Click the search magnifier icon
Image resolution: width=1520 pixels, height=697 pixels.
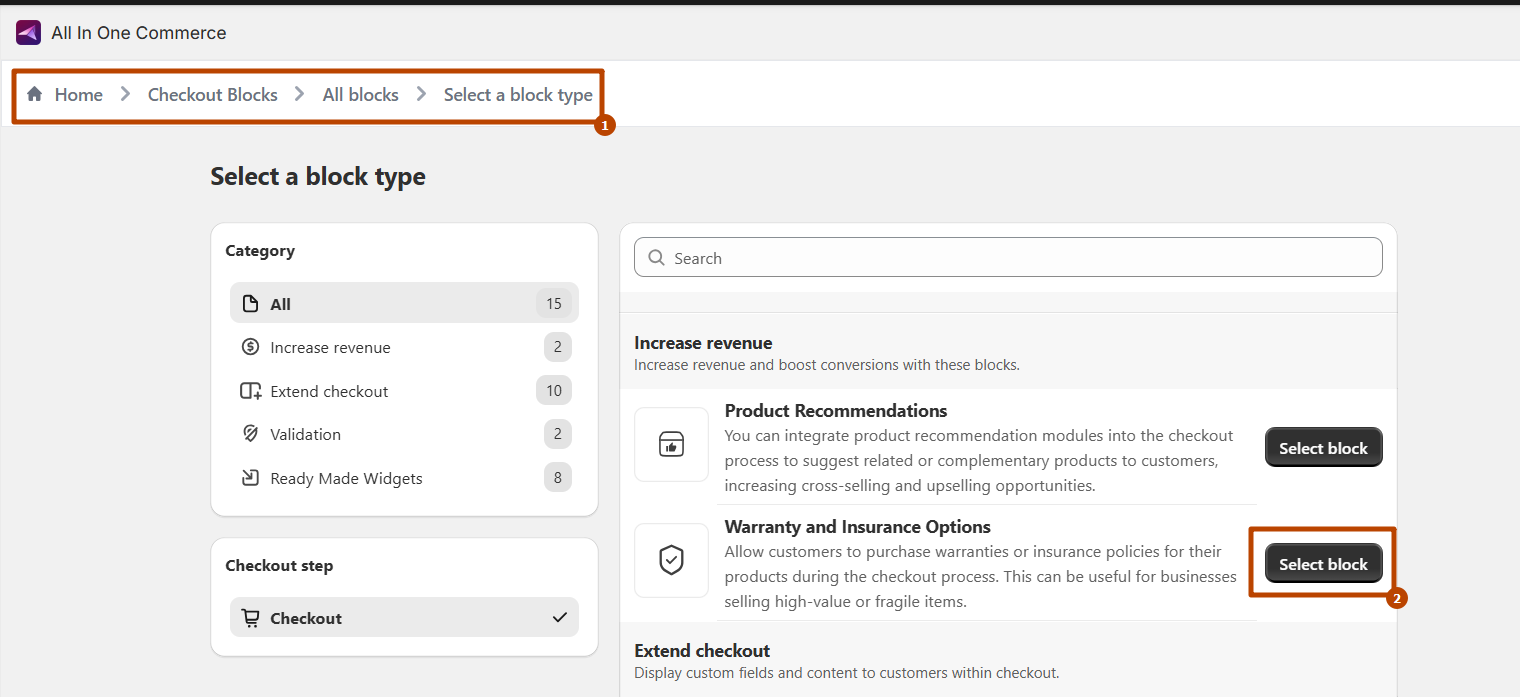[x=657, y=258]
